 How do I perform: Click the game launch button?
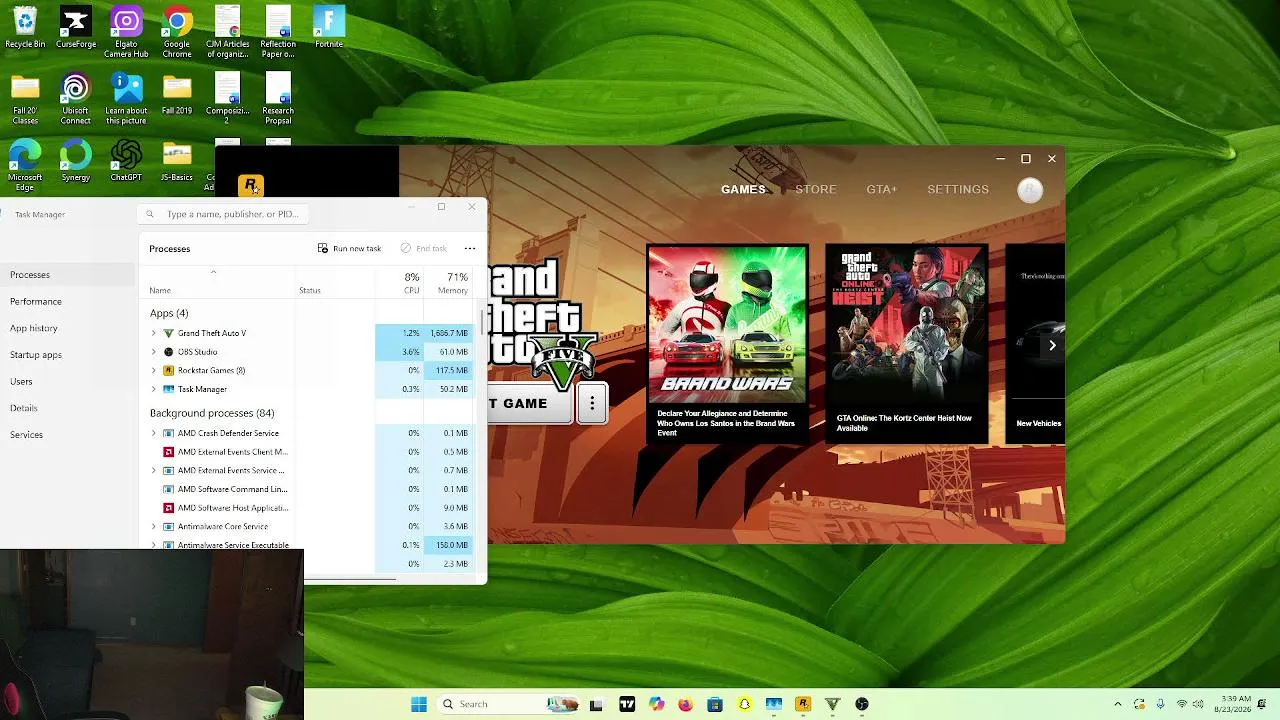point(530,403)
